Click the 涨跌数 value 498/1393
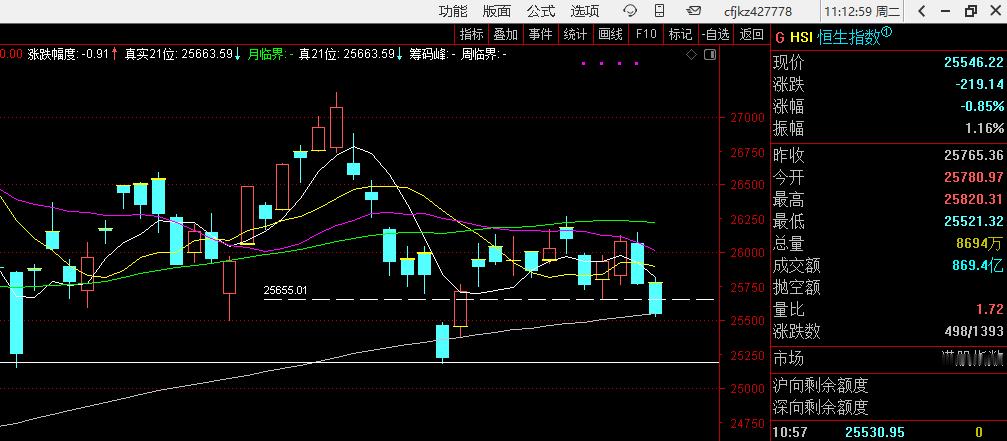Screen dimensions: 1007x441 pyautogui.click(x=976, y=332)
